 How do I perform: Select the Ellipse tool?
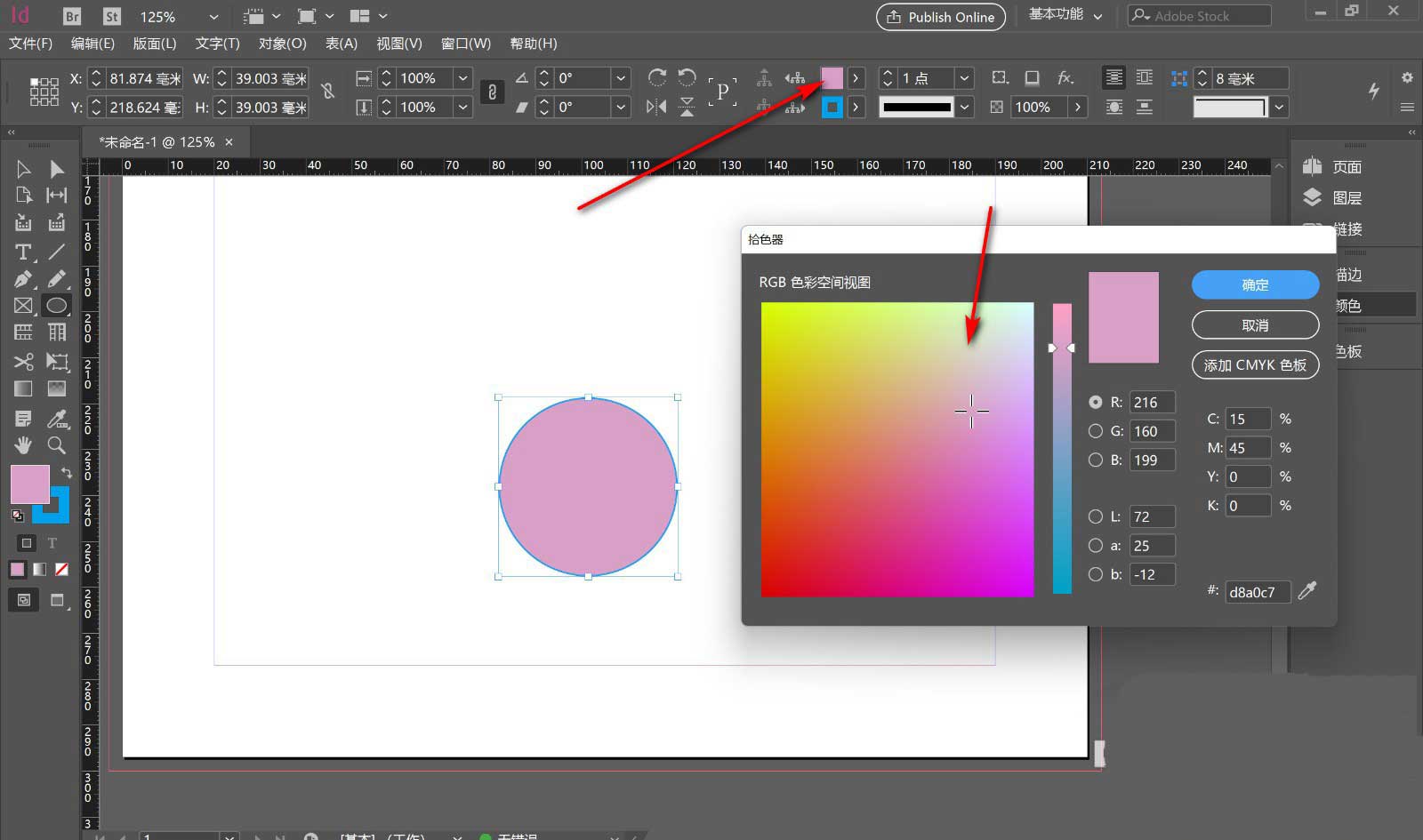pyautogui.click(x=56, y=306)
